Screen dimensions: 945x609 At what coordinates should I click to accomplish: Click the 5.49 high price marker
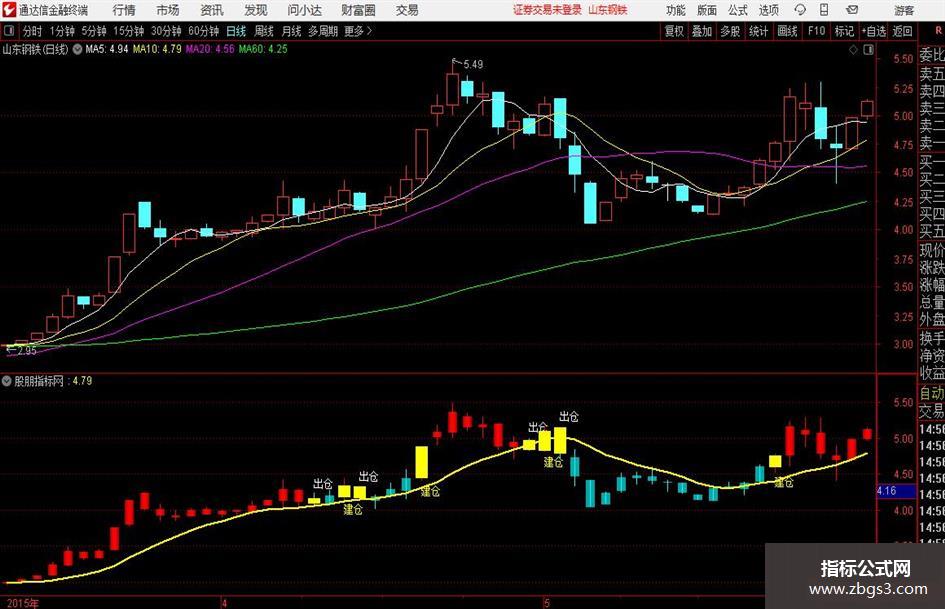pyautogui.click(x=473, y=65)
